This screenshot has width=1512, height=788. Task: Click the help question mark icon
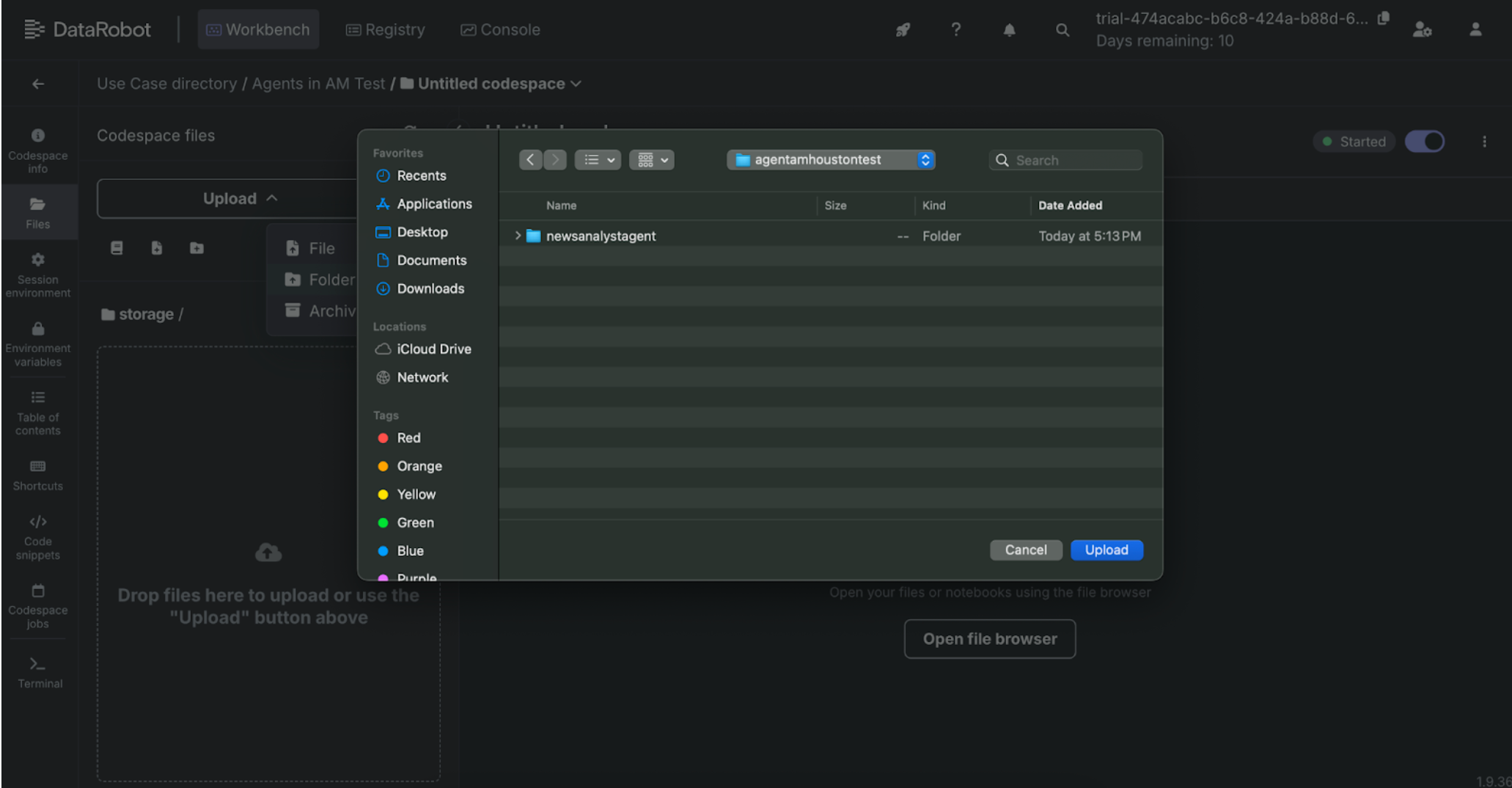[x=955, y=30]
